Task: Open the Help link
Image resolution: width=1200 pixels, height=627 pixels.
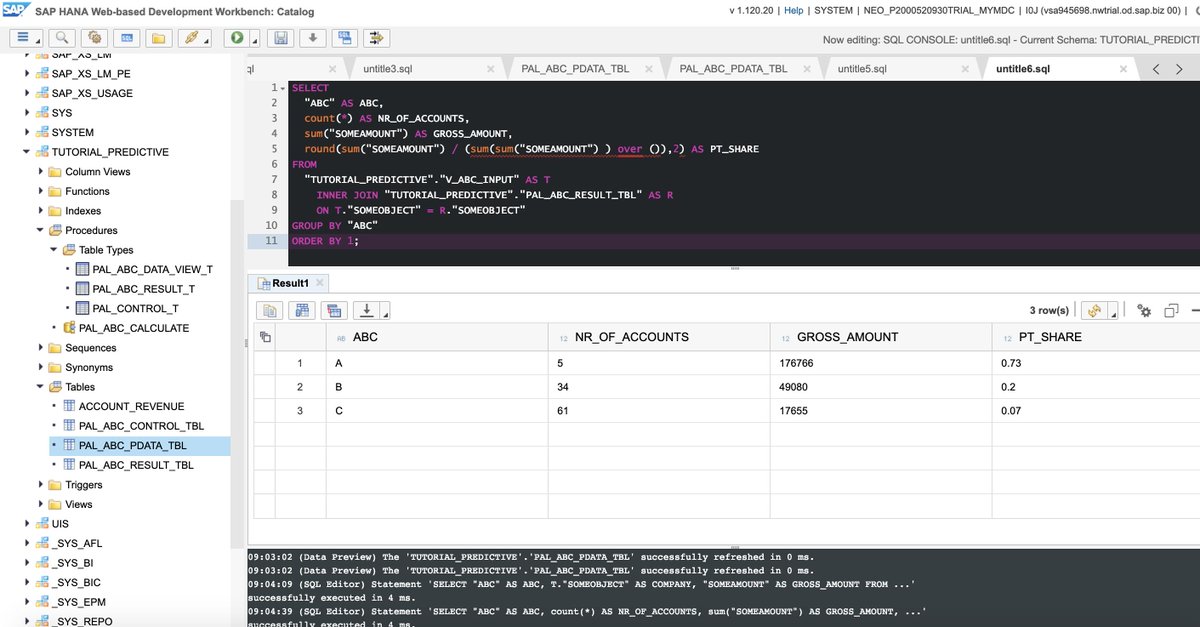Action: 793,11
